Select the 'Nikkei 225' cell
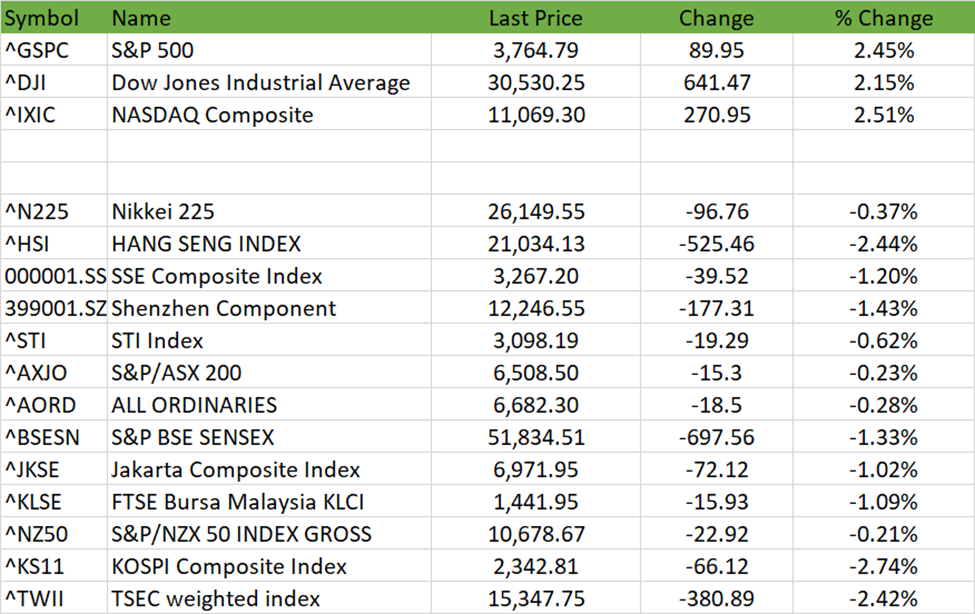The image size is (975, 614). pyautogui.click(x=269, y=212)
